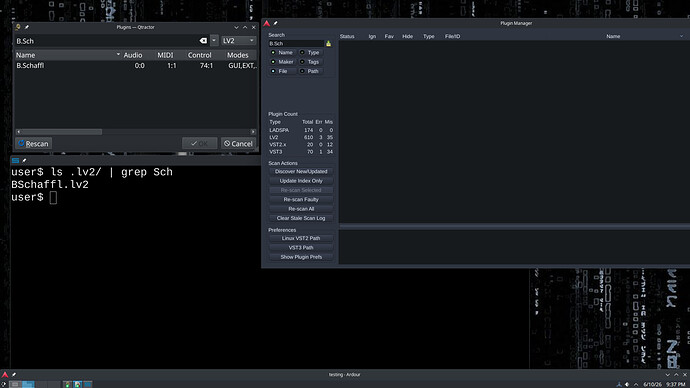Screen dimensions: 690x388
Task: Click the LADSPA row in Plugin Count
Action: 301,130
